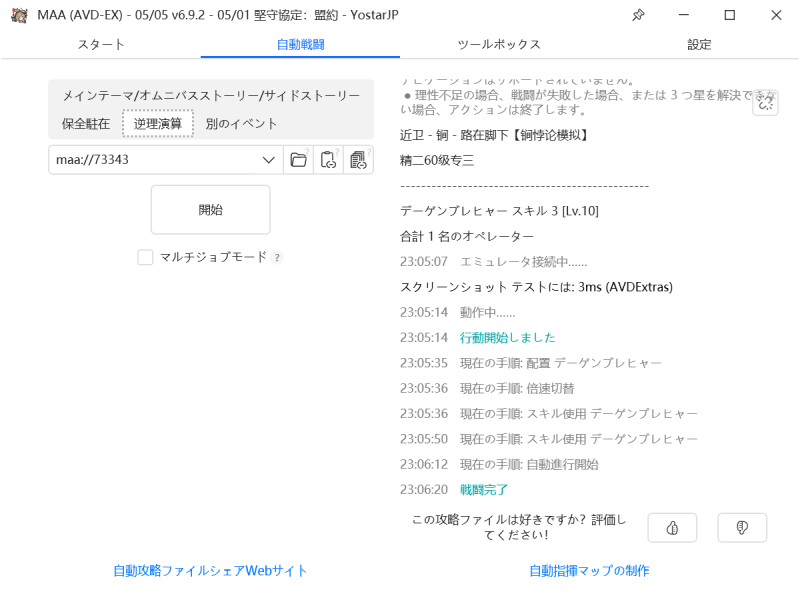Click the スクリーンショット テスト 3ms line
The image size is (800, 600).
pos(536,287)
